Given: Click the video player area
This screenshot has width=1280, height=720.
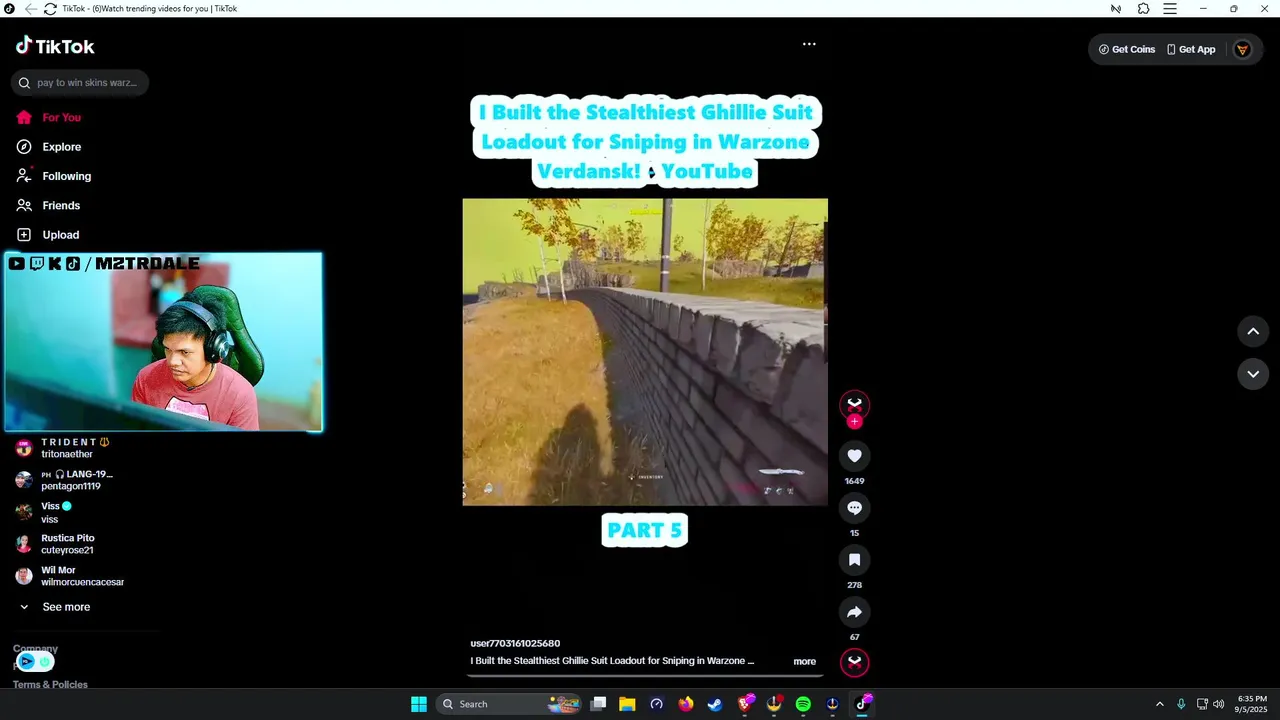Looking at the screenshot, I should coord(645,352).
